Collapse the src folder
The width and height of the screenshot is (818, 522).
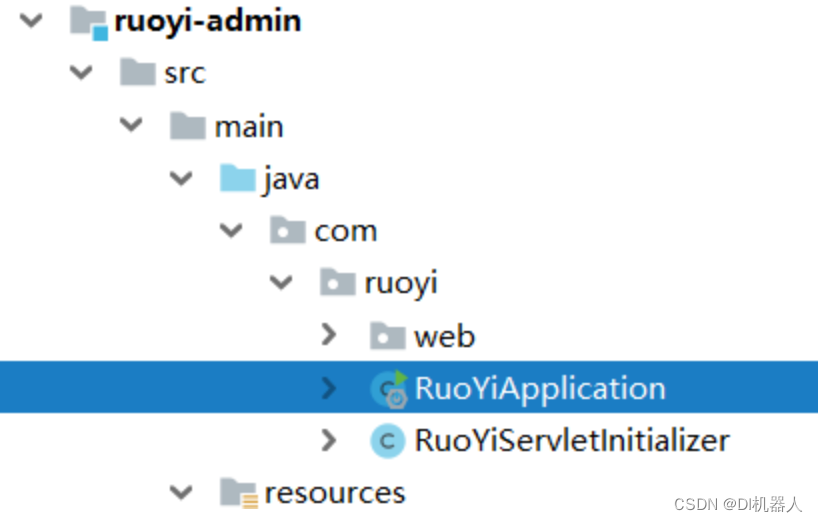coord(81,72)
